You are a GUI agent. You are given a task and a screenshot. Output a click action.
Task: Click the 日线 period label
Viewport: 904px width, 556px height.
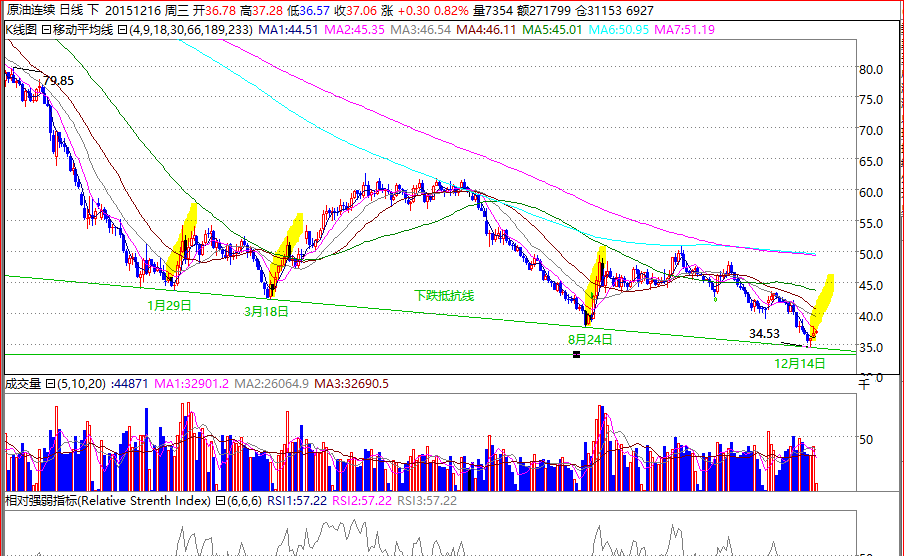pyautogui.click(x=71, y=10)
